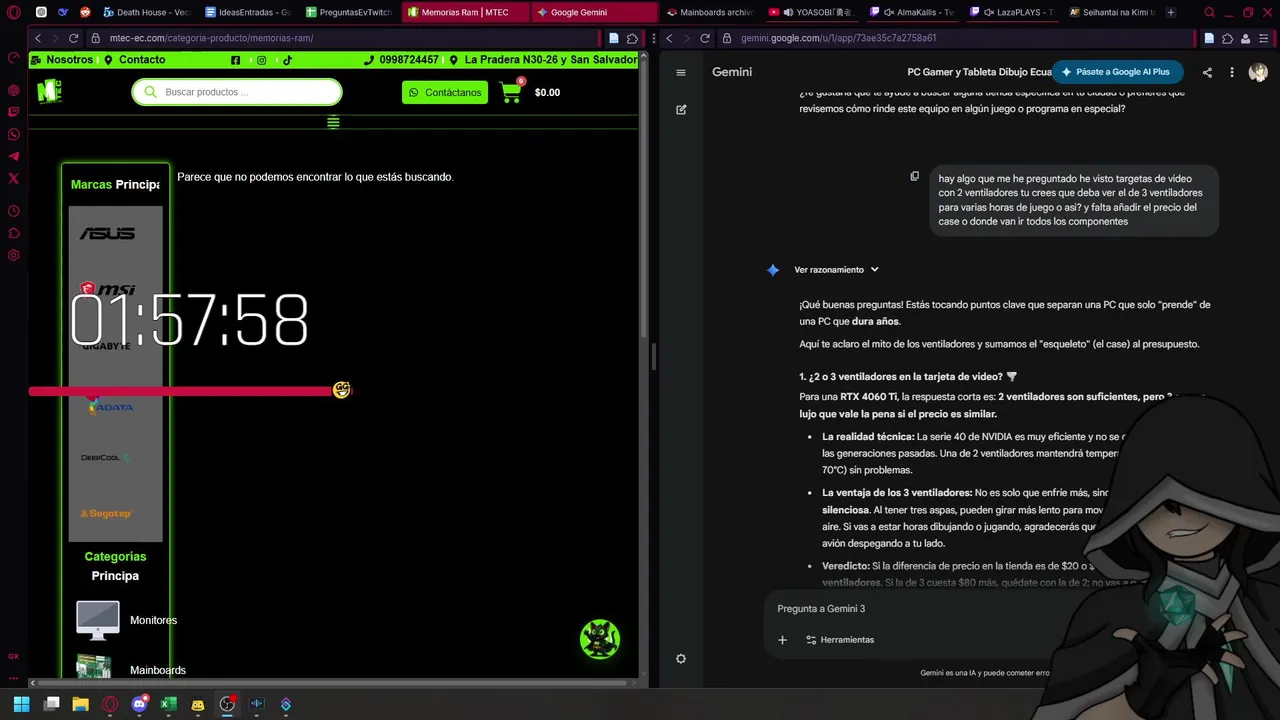Open a new browser tab
This screenshot has width=1280, height=720.
(x=1171, y=12)
